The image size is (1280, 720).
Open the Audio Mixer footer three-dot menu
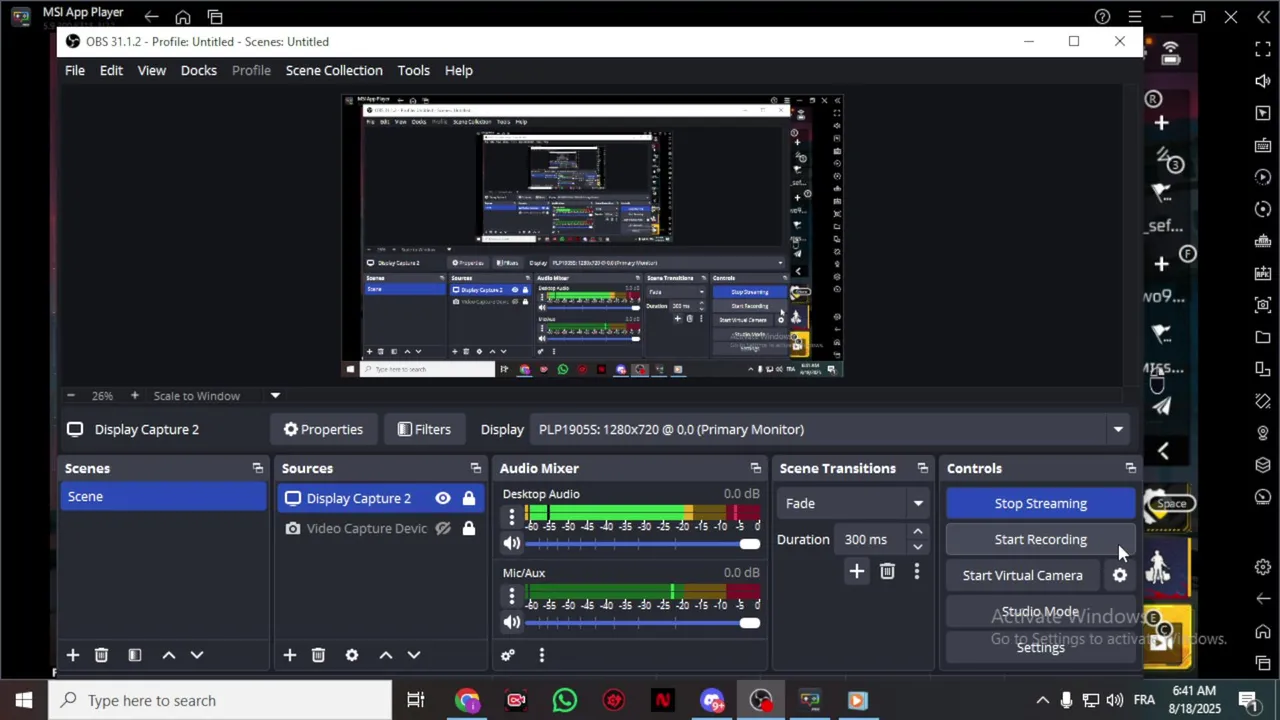tap(542, 655)
